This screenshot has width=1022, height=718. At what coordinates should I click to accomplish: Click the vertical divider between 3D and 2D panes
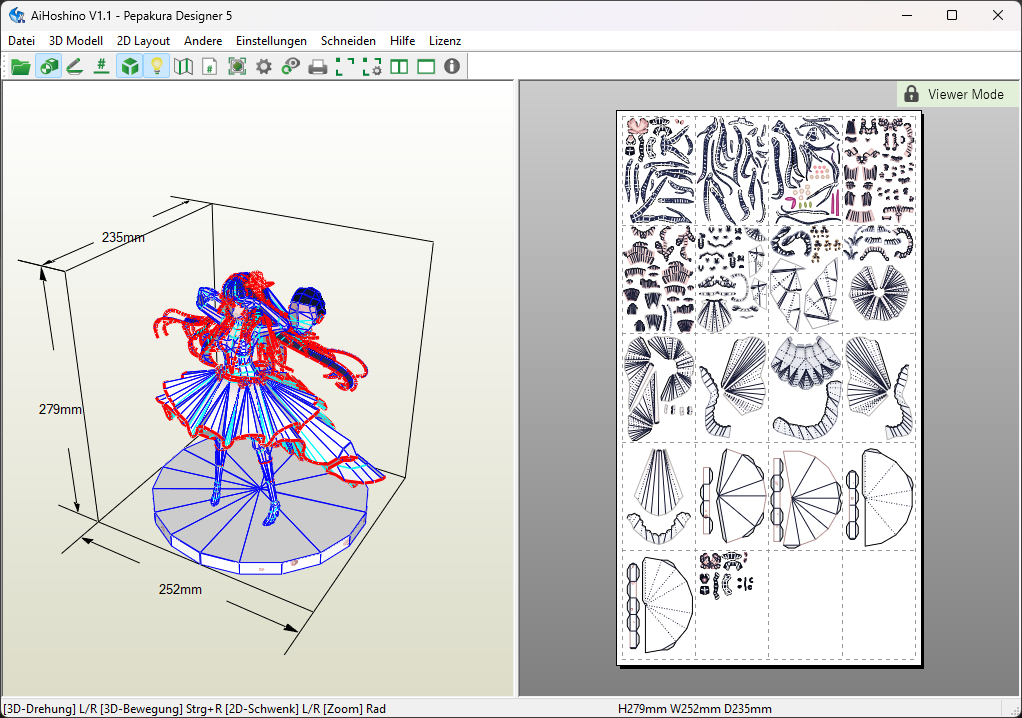click(515, 388)
